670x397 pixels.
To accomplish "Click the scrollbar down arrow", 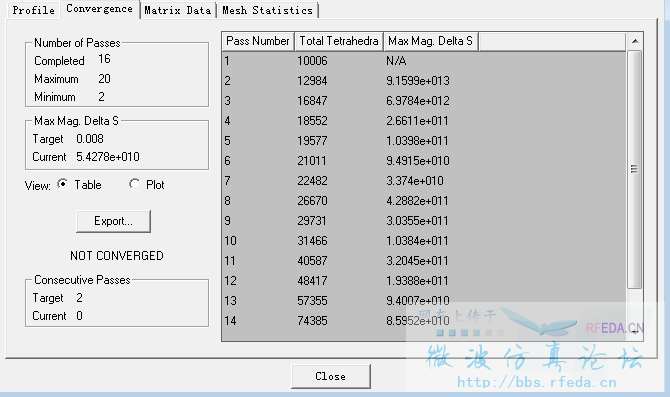I will coord(635,332).
